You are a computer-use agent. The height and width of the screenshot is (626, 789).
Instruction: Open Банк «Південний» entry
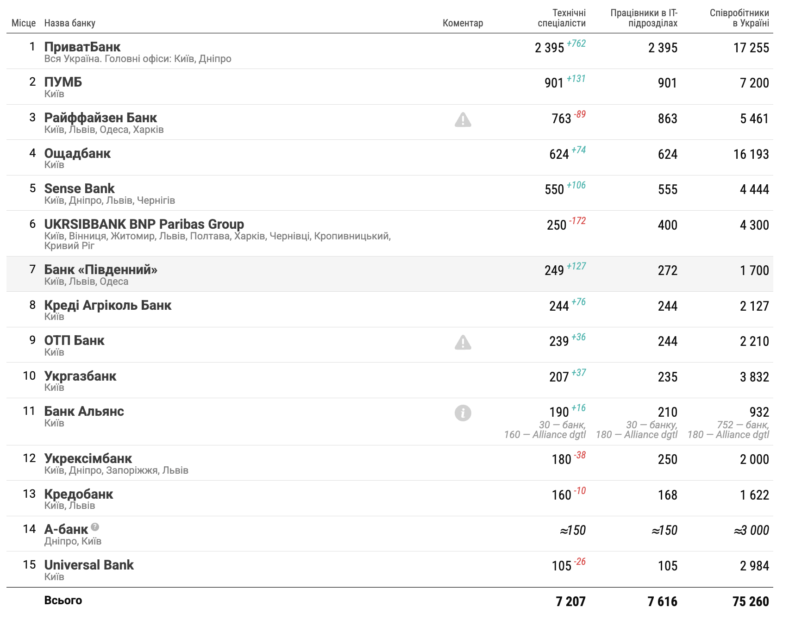[x=101, y=270]
